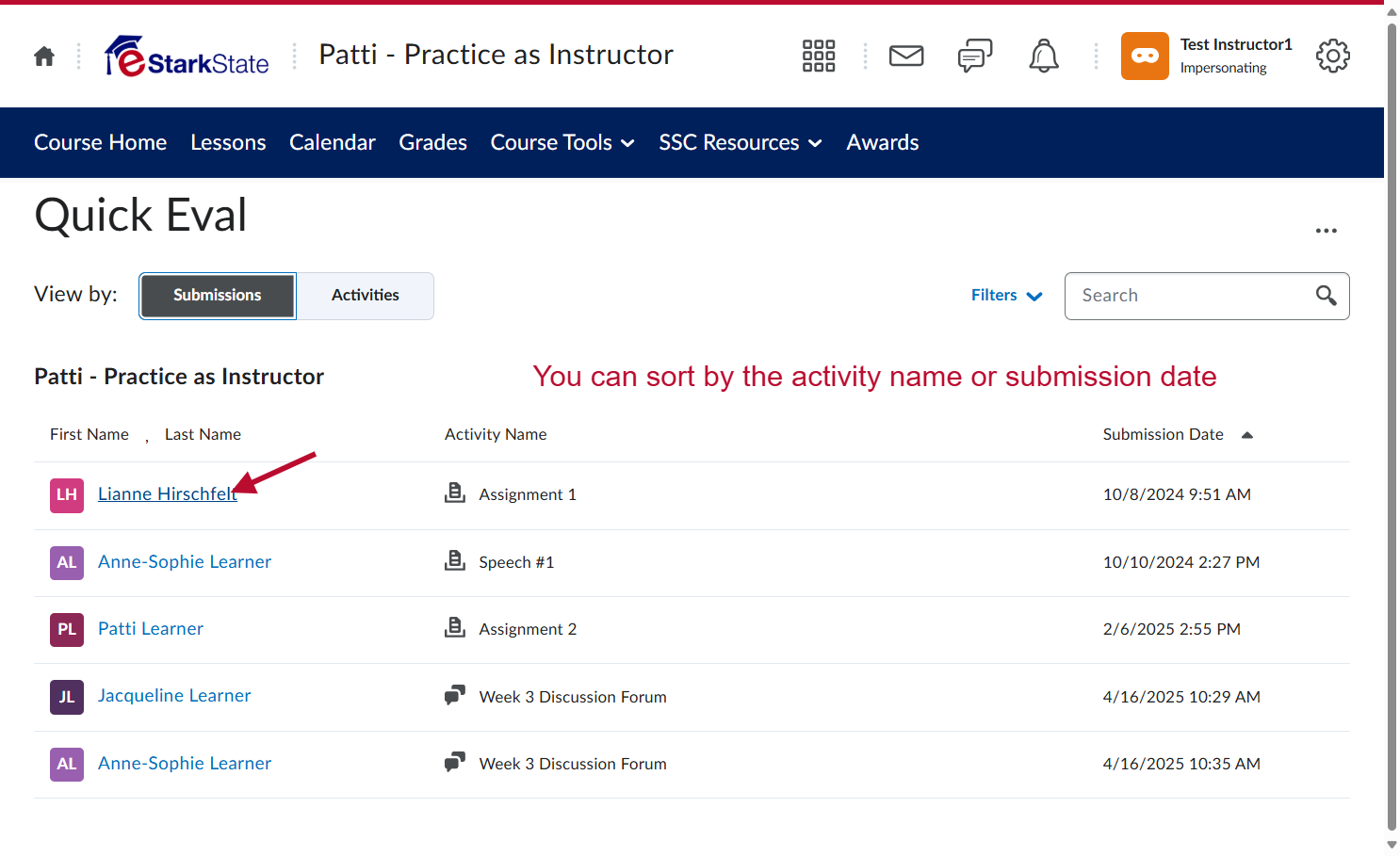Screen dimensions: 1400x856
Task: Click the JL avatar for Jacqueline Learner
Action: (67, 697)
